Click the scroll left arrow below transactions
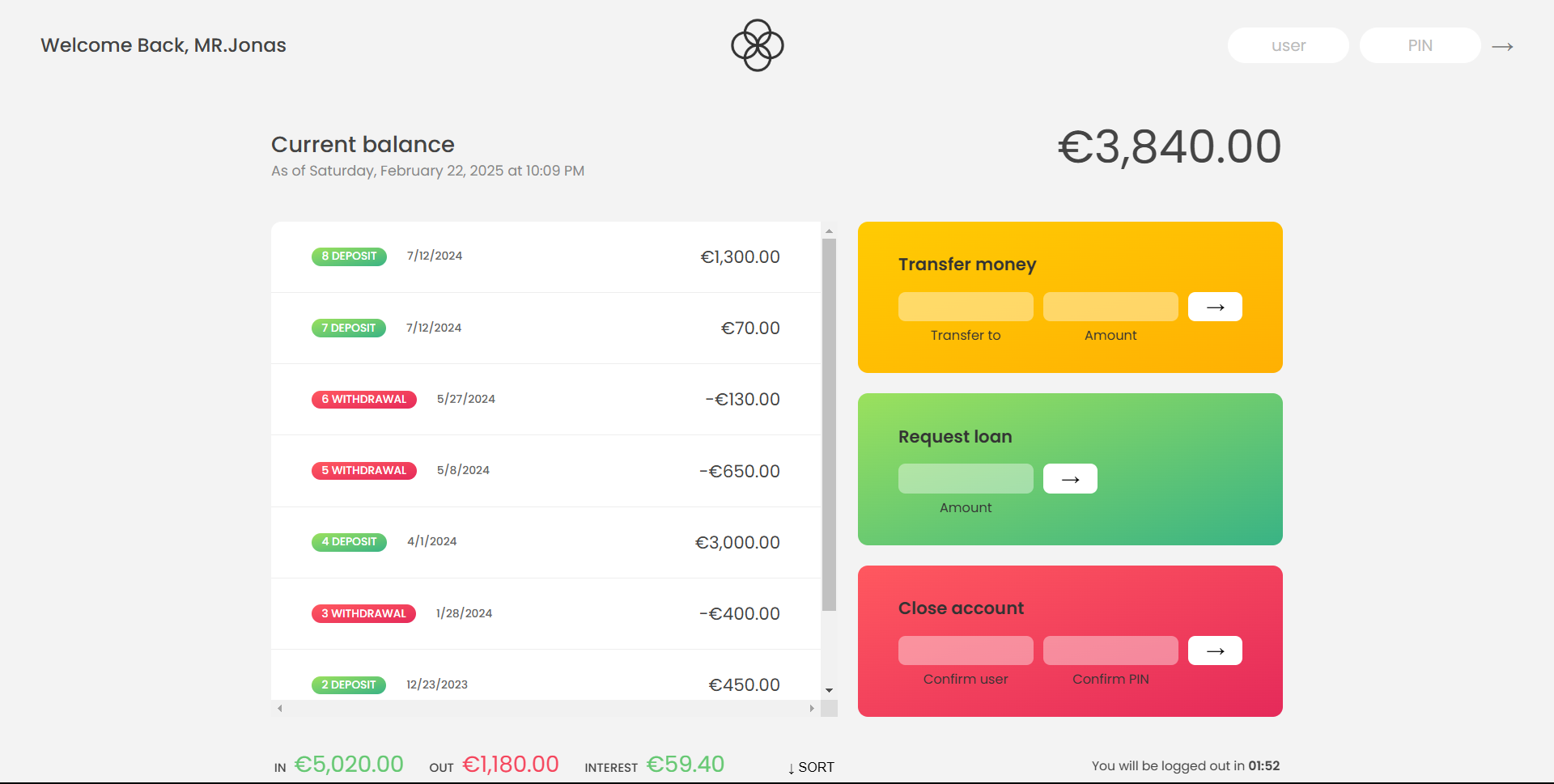This screenshot has width=1554, height=784. [x=280, y=709]
